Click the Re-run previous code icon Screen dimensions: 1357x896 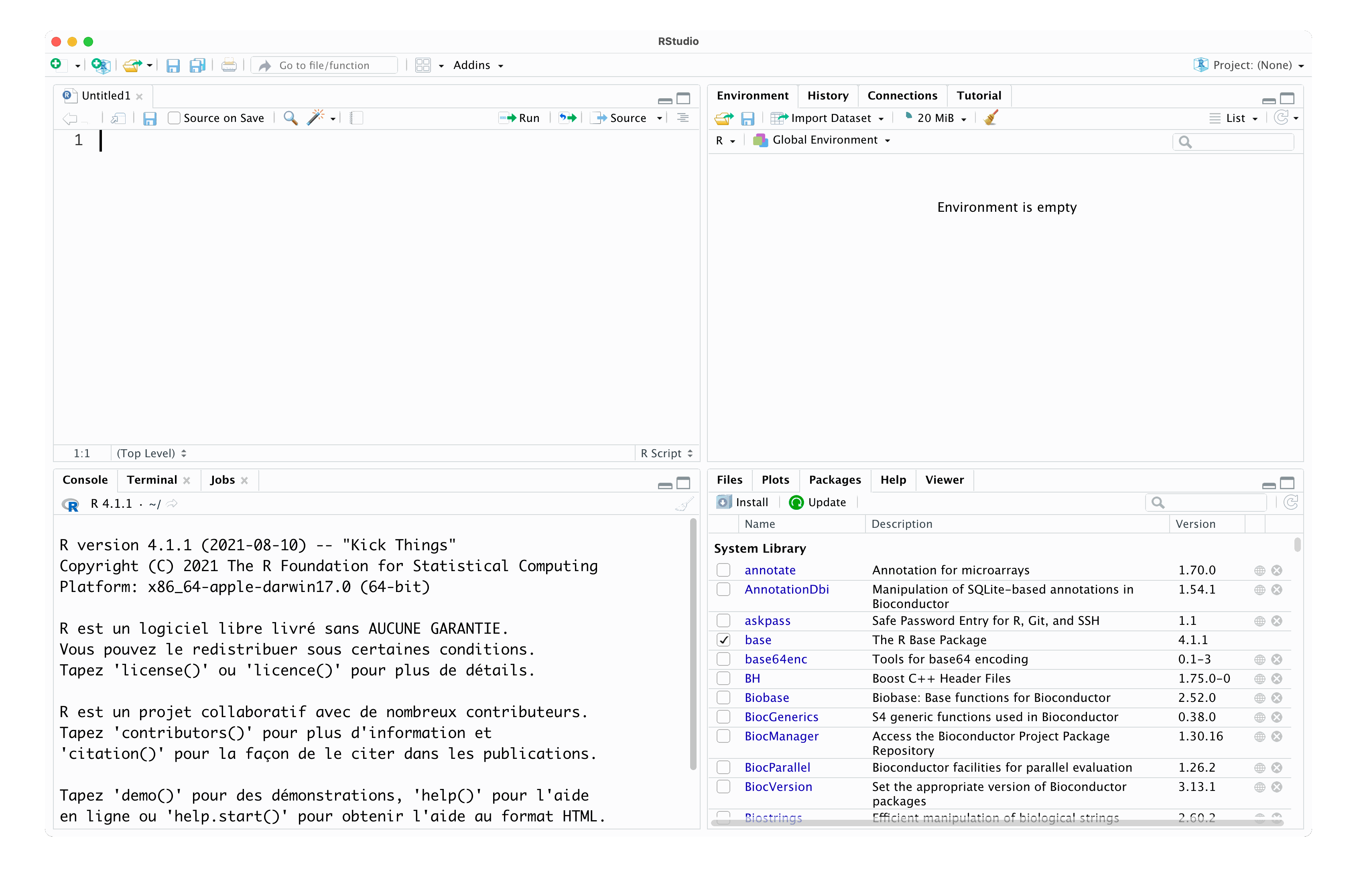(x=567, y=118)
